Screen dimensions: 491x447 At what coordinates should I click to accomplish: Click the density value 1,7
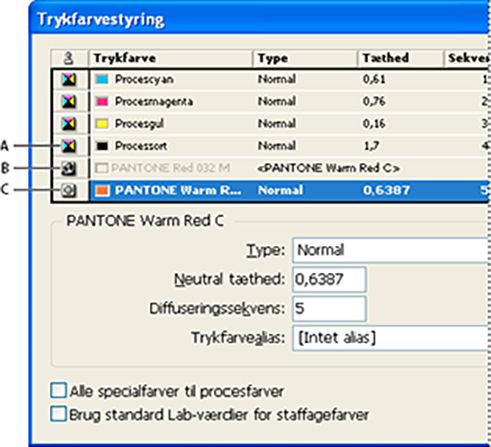[x=371, y=146]
